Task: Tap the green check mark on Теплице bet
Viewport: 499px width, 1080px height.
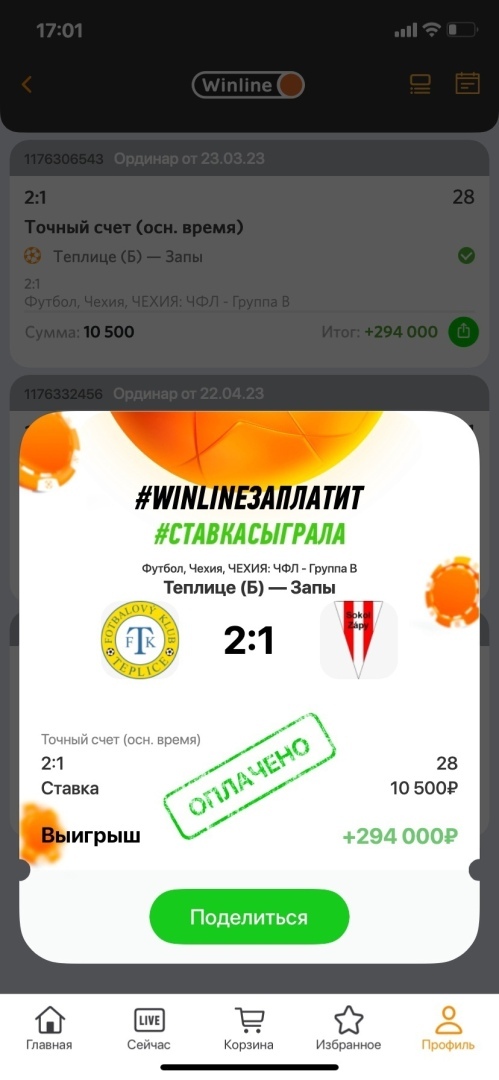Action: click(x=467, y=256)
